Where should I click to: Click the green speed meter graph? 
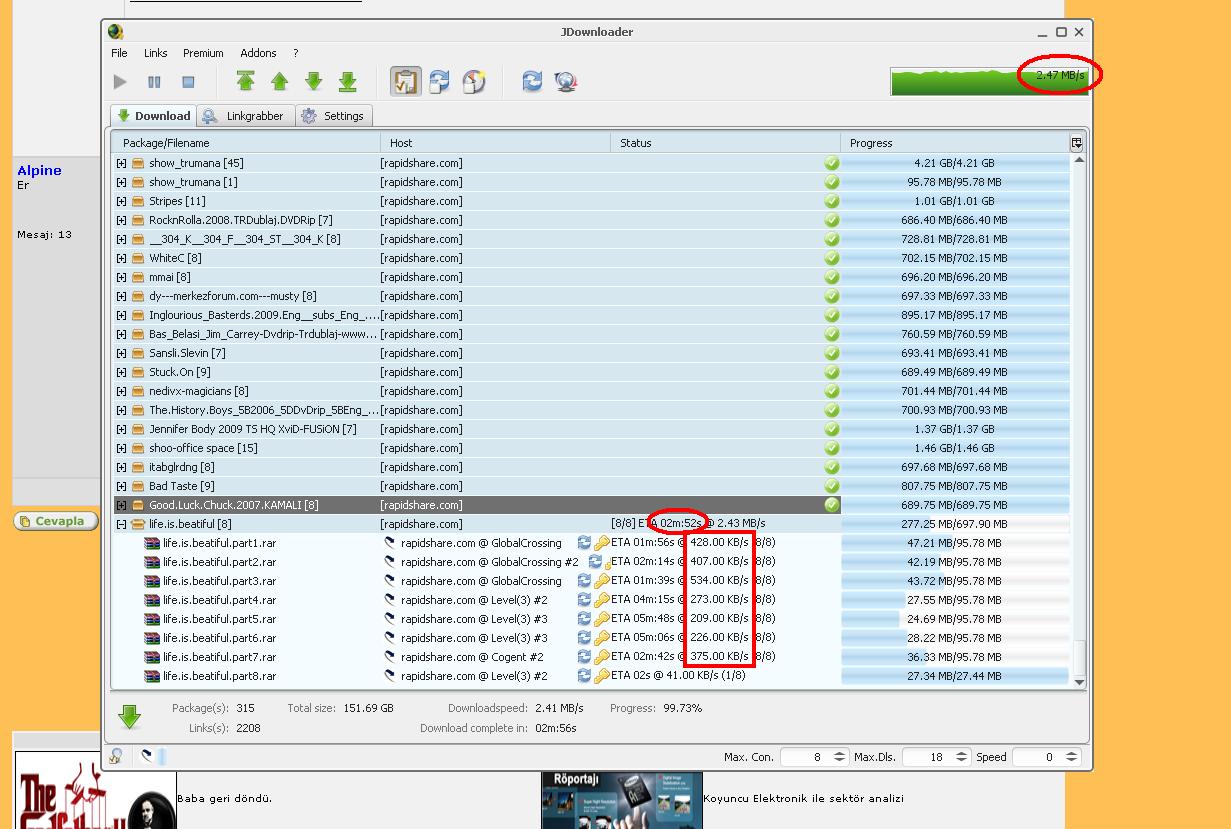(988, 81)
